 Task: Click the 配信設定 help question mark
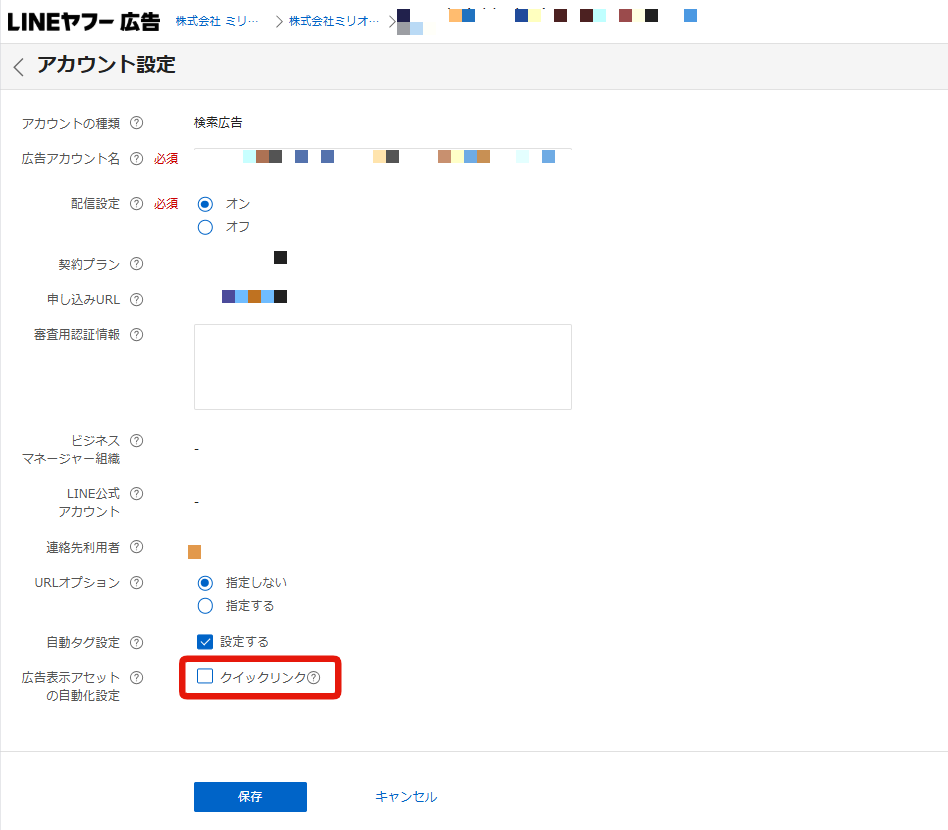(137, 203)
